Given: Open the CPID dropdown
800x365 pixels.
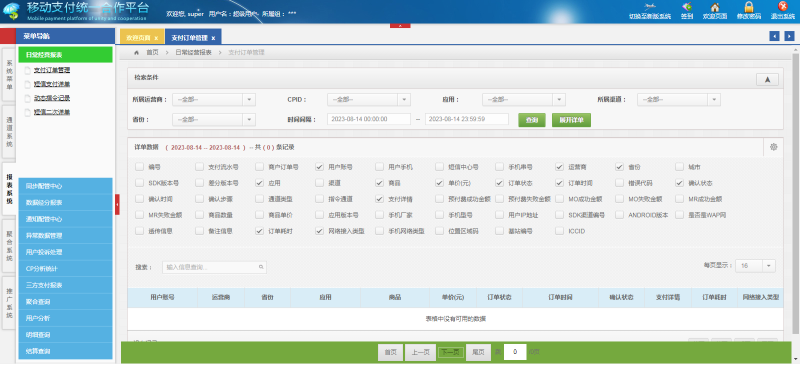Looking at the screenshot, I should [369, 100].
